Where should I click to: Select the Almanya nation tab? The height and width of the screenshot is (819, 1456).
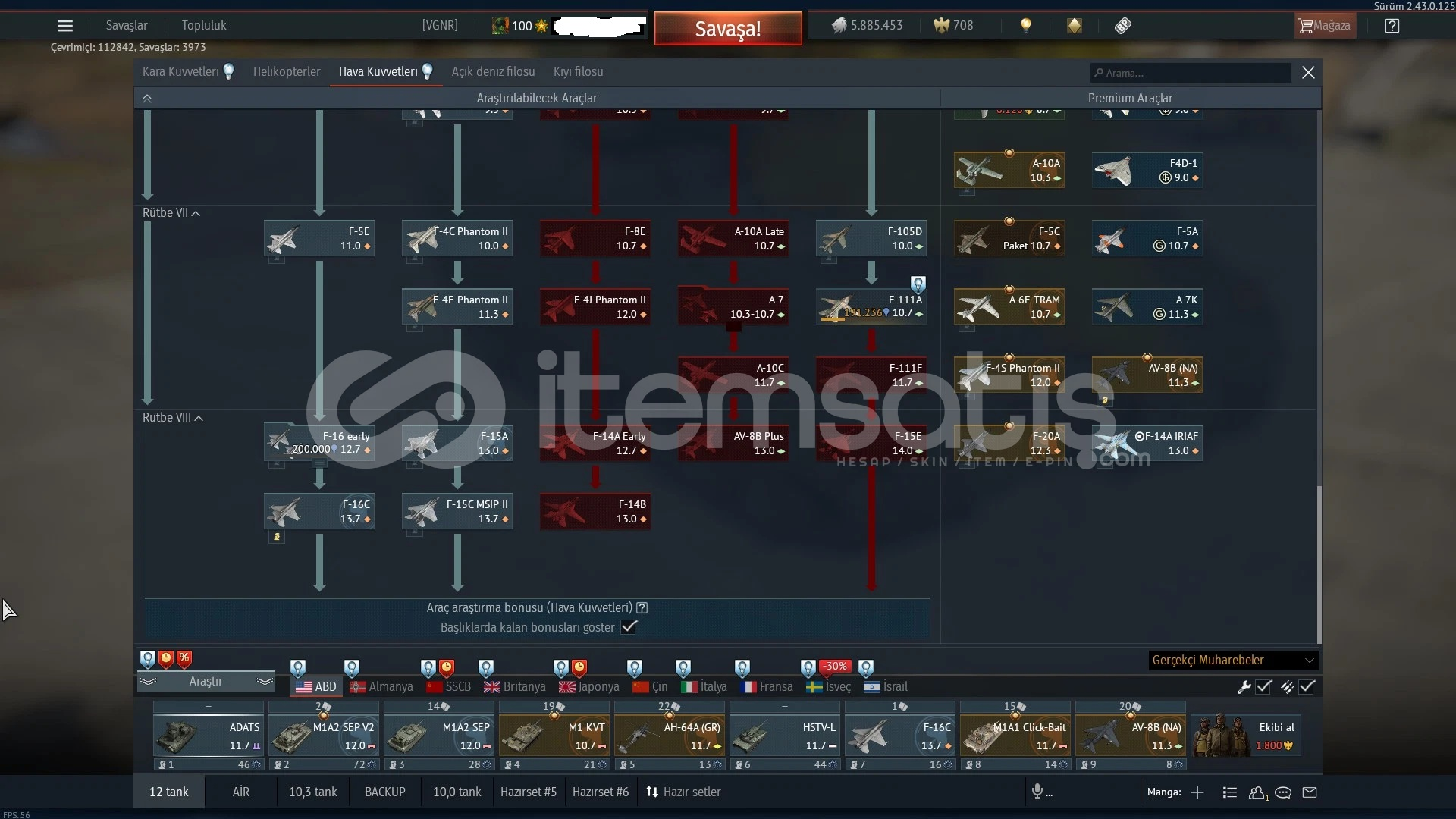point(381,686)
